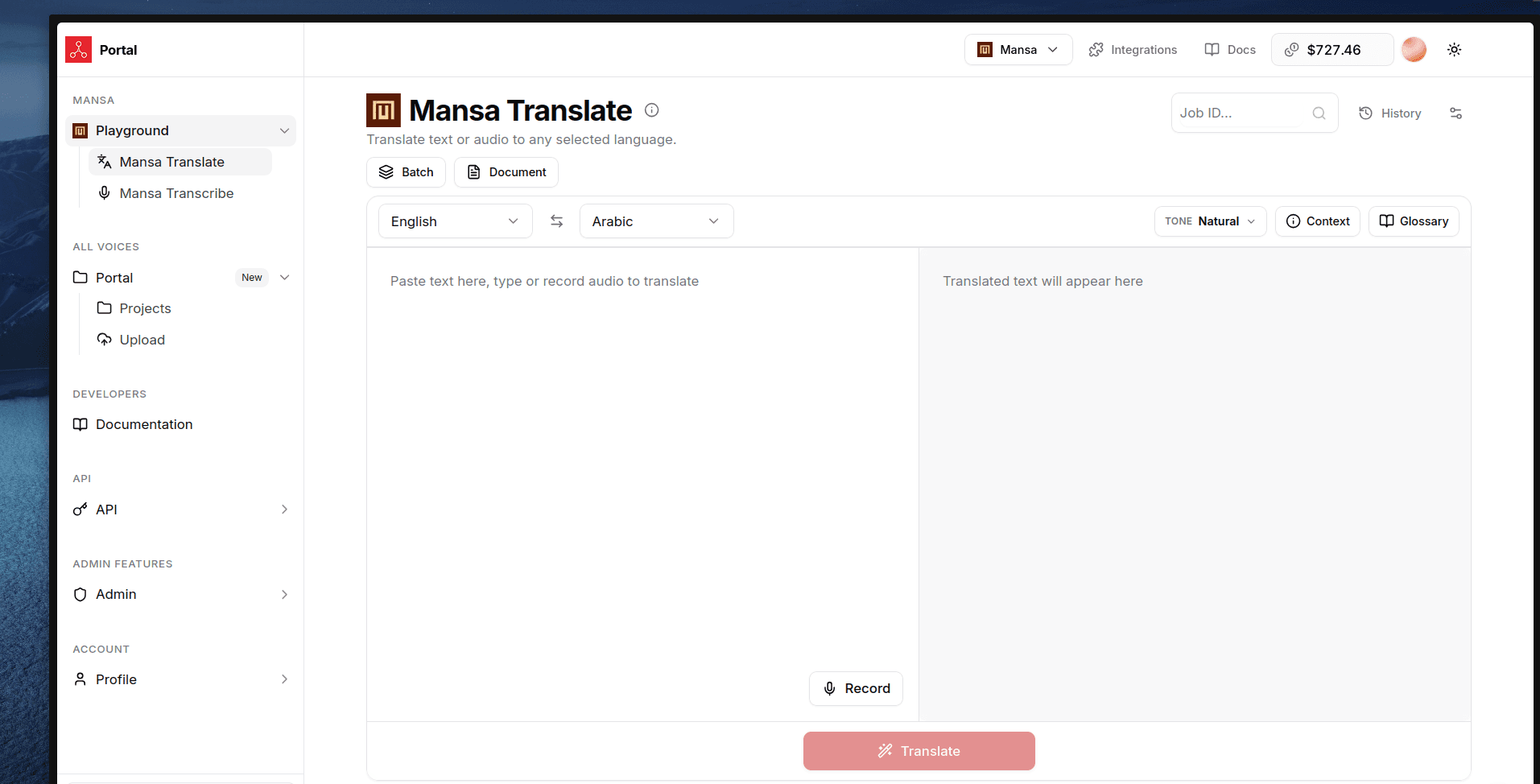Click the search icon in Job ID field
Image resolution: width=1540 pixels, height=784 pixels.
[x=1319, y=113]
